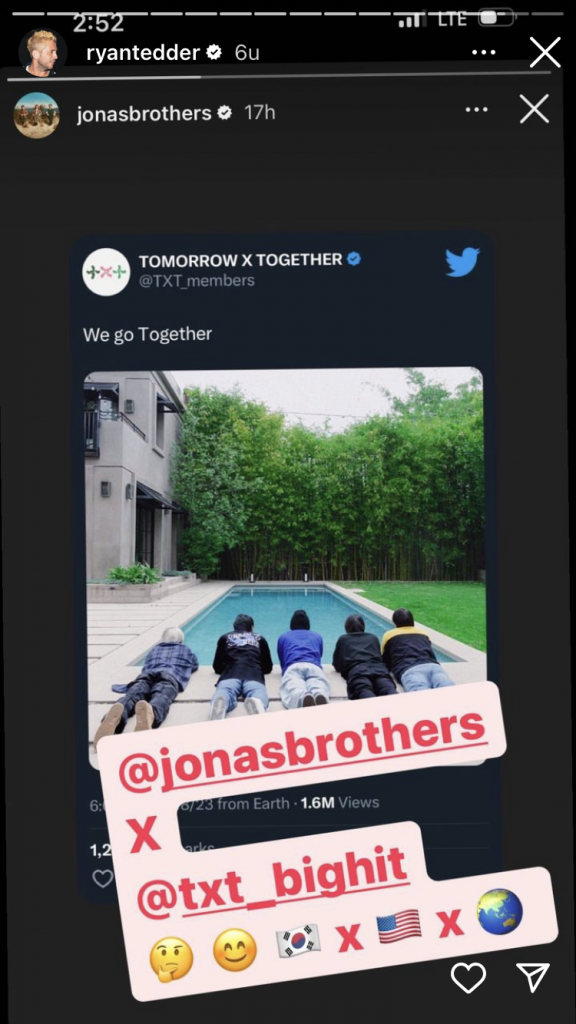The width and height of the screenshot is (576, 1024).
Task: Tap the tweet like heart outline
Action: click(103, 879)
